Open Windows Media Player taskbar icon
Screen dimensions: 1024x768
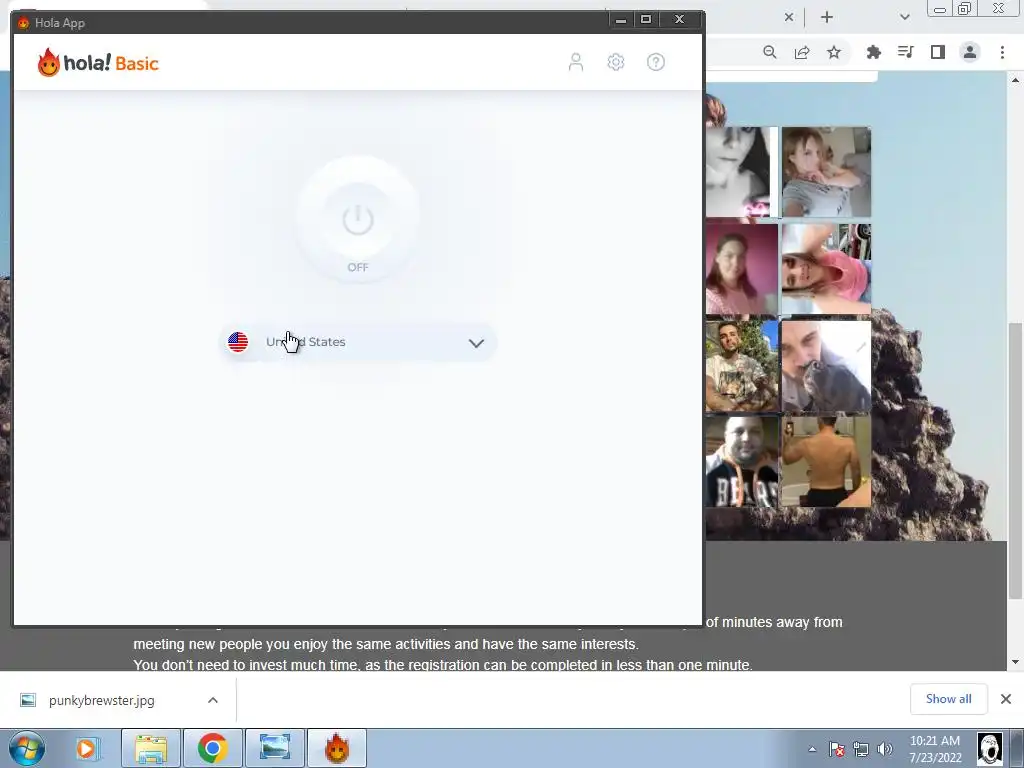point(86,748)
